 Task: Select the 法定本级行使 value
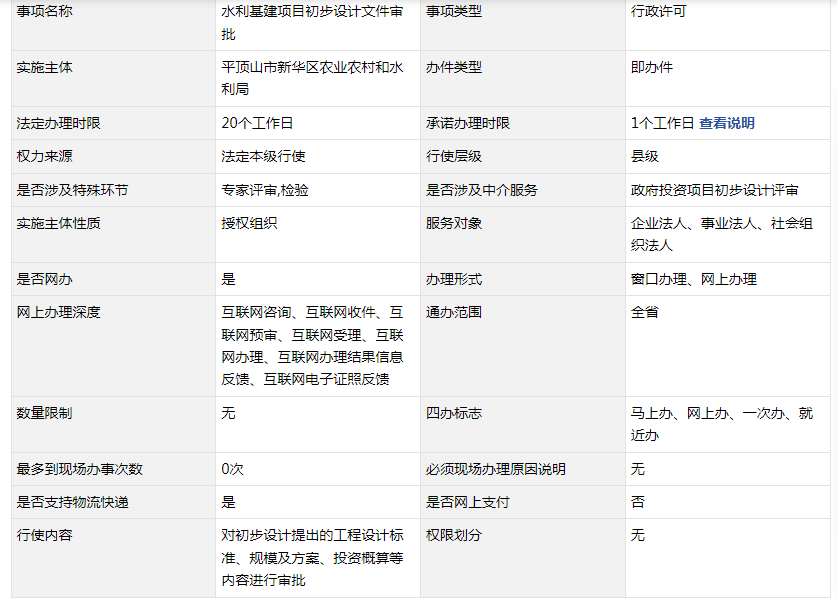(x=263, y=156)
